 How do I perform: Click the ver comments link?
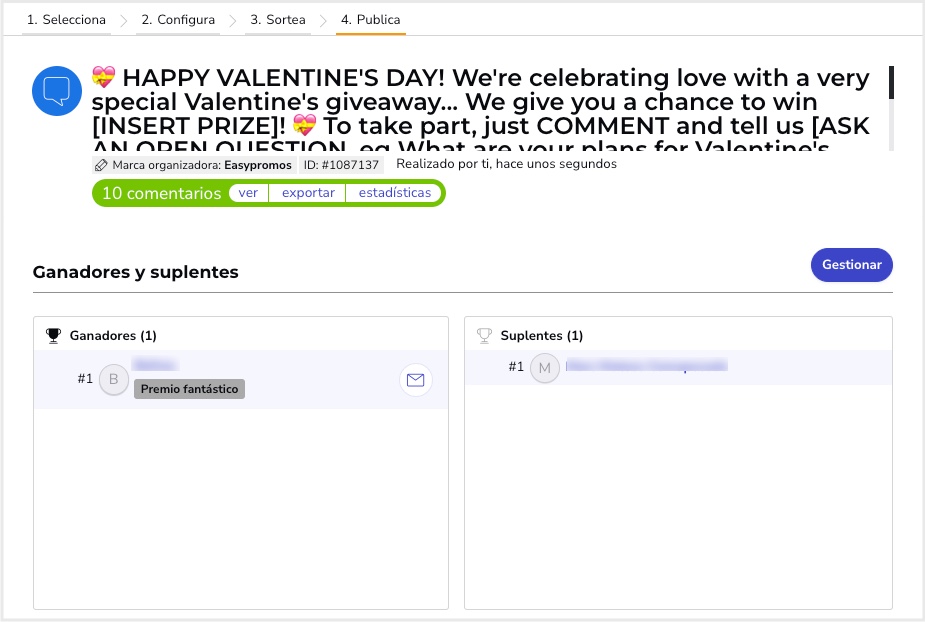[248, 193]
